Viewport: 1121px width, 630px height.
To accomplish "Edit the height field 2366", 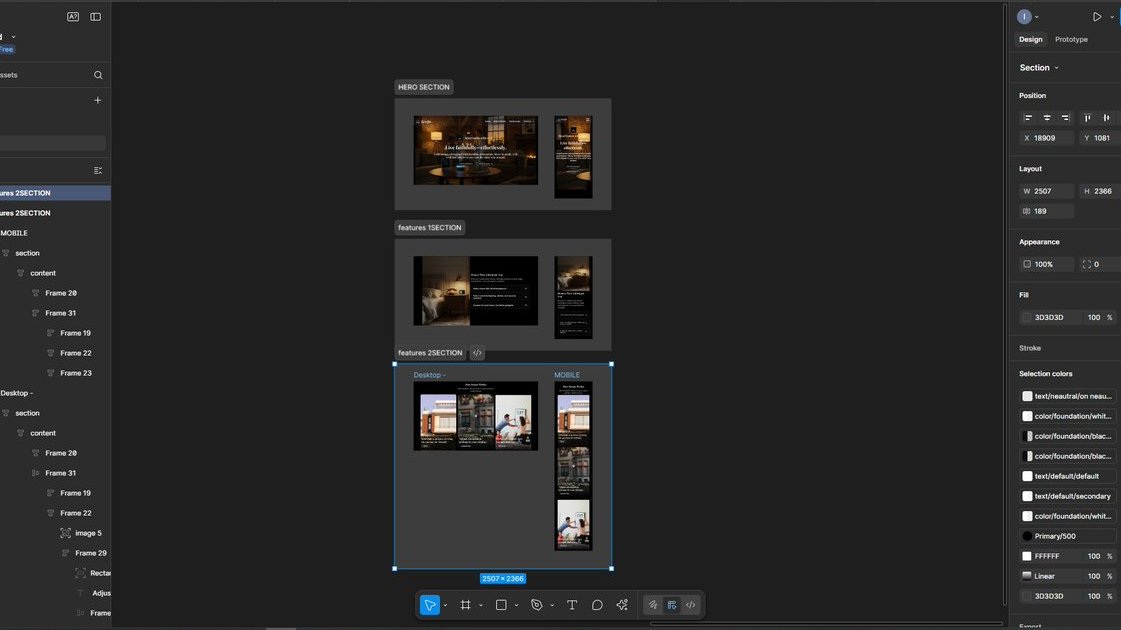I will point(1101,191).
